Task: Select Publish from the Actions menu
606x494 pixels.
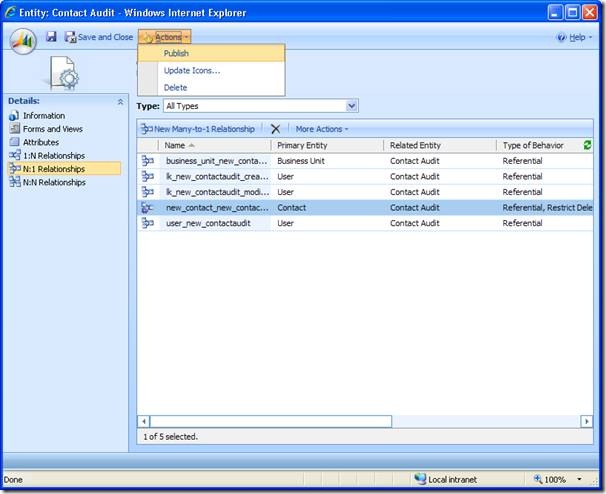Action: click(x=176, y=54)
